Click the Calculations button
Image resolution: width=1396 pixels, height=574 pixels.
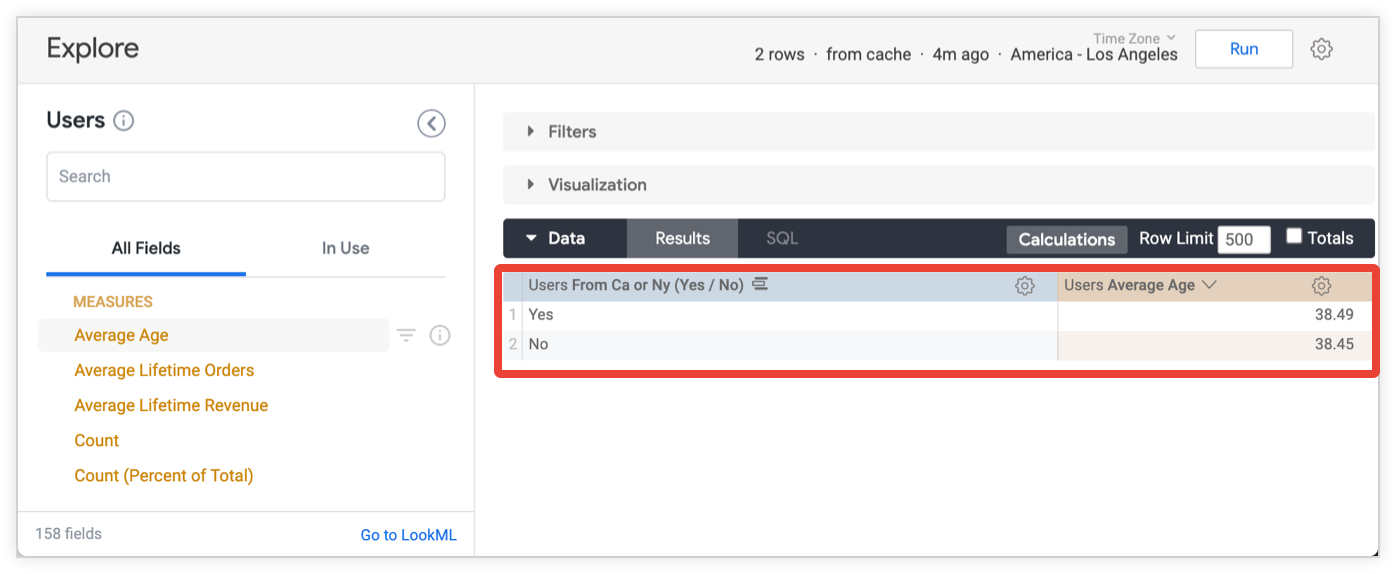click(x=1066, y=240)
